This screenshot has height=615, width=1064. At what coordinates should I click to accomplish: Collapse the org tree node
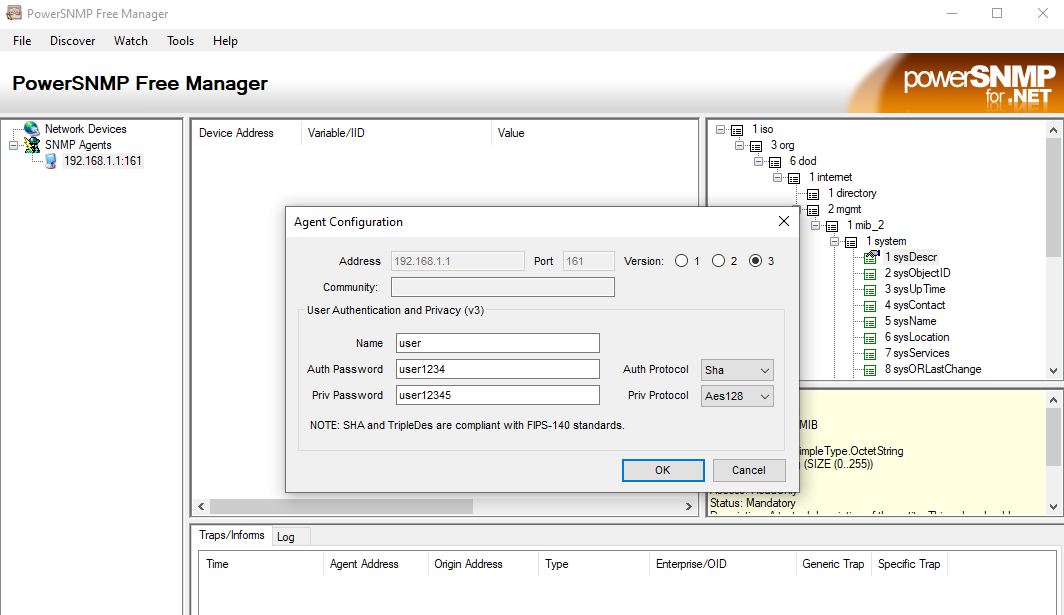coord(740,145)
